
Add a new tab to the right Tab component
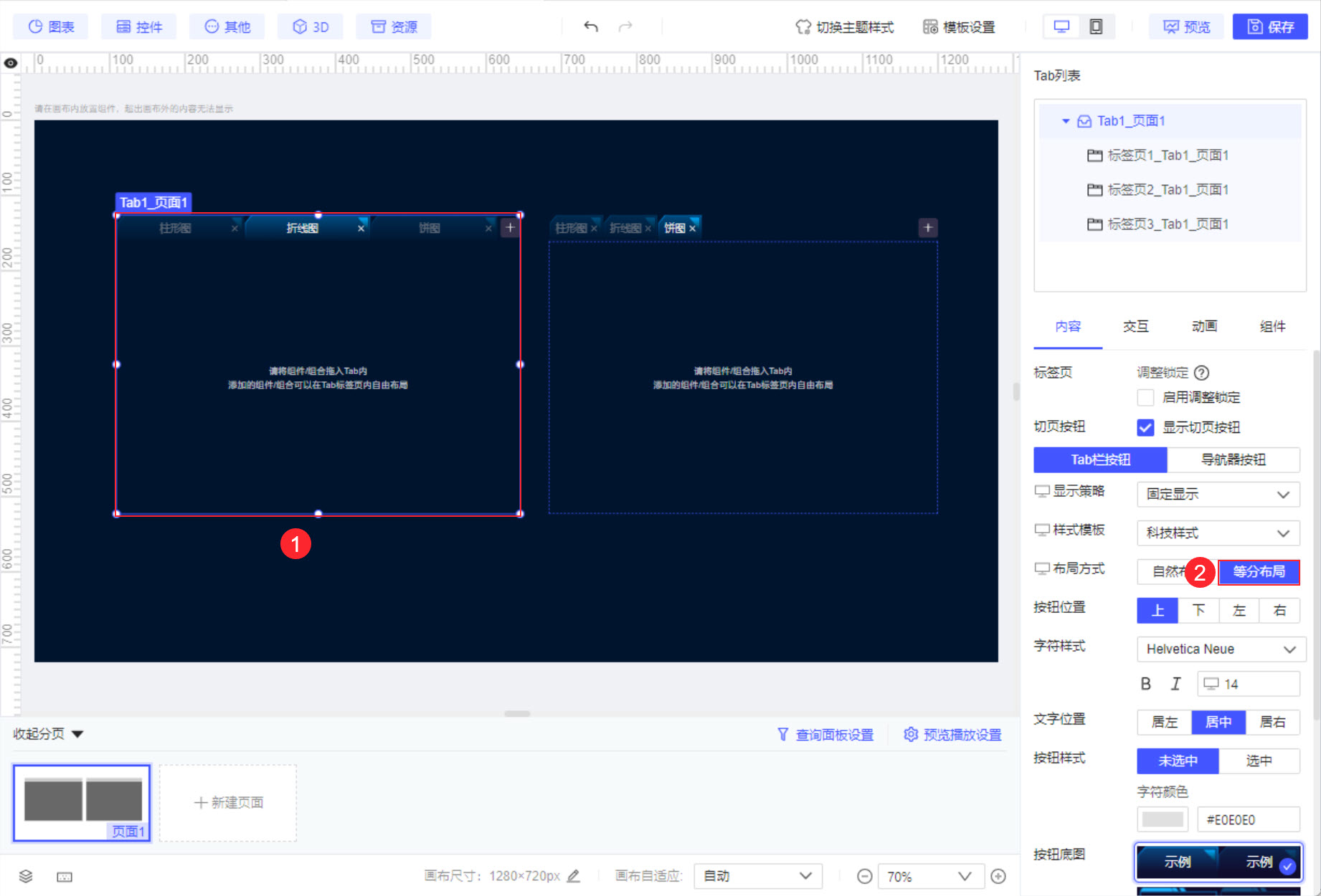click(928, 227)
